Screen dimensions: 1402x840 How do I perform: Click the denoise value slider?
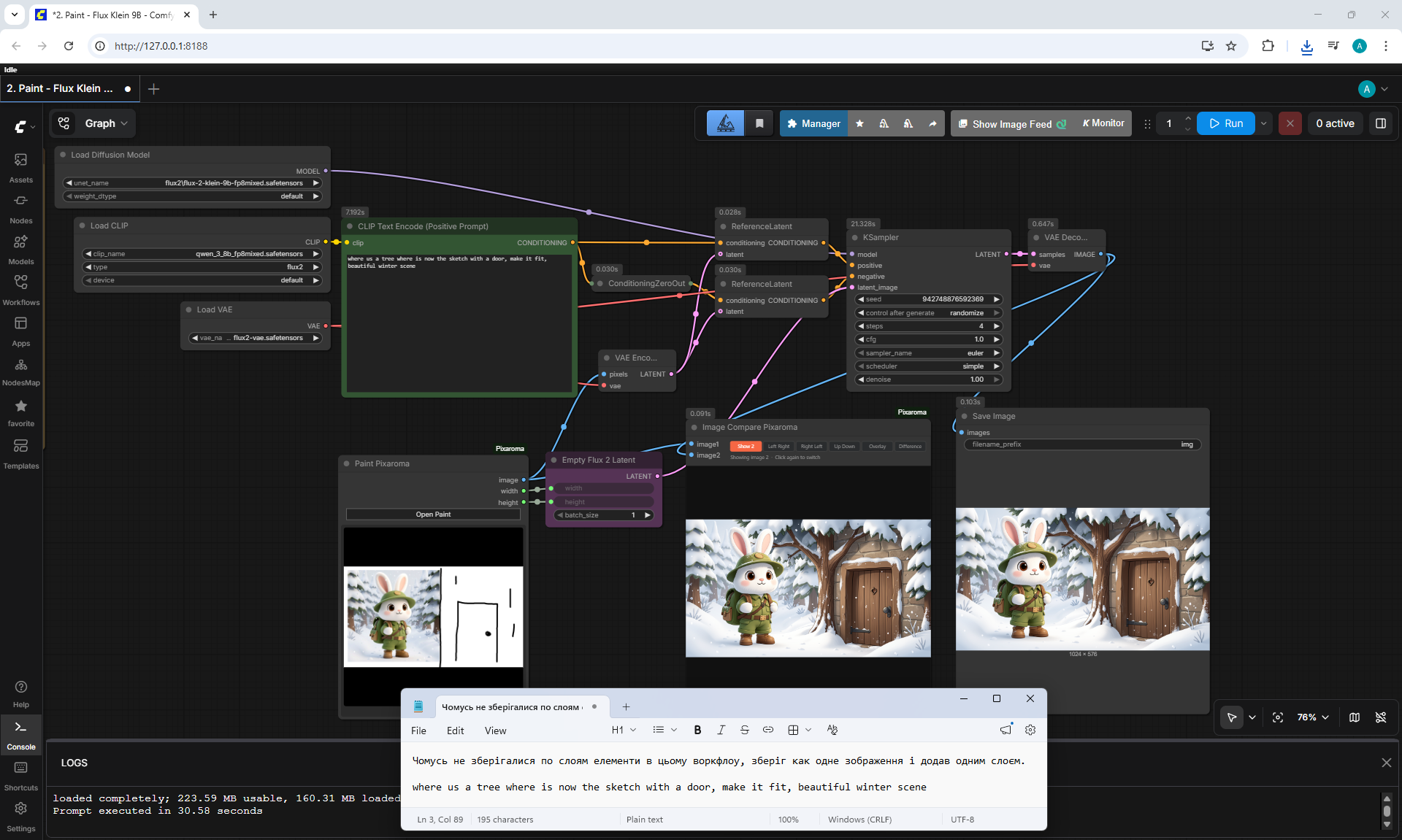coord(928,379)
